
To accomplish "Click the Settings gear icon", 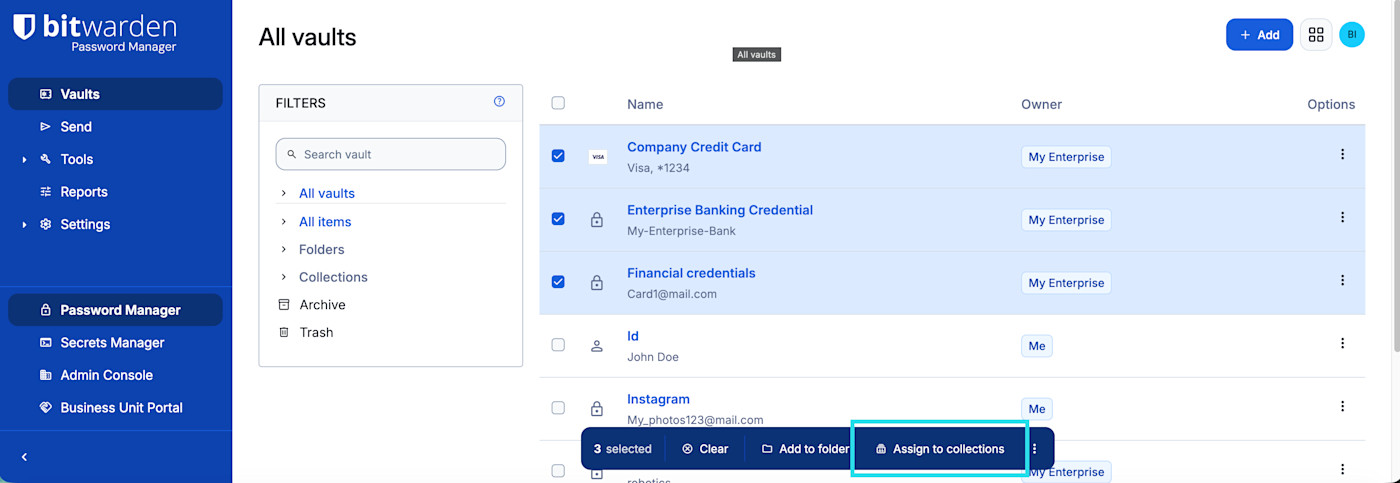I will point(45,224).
